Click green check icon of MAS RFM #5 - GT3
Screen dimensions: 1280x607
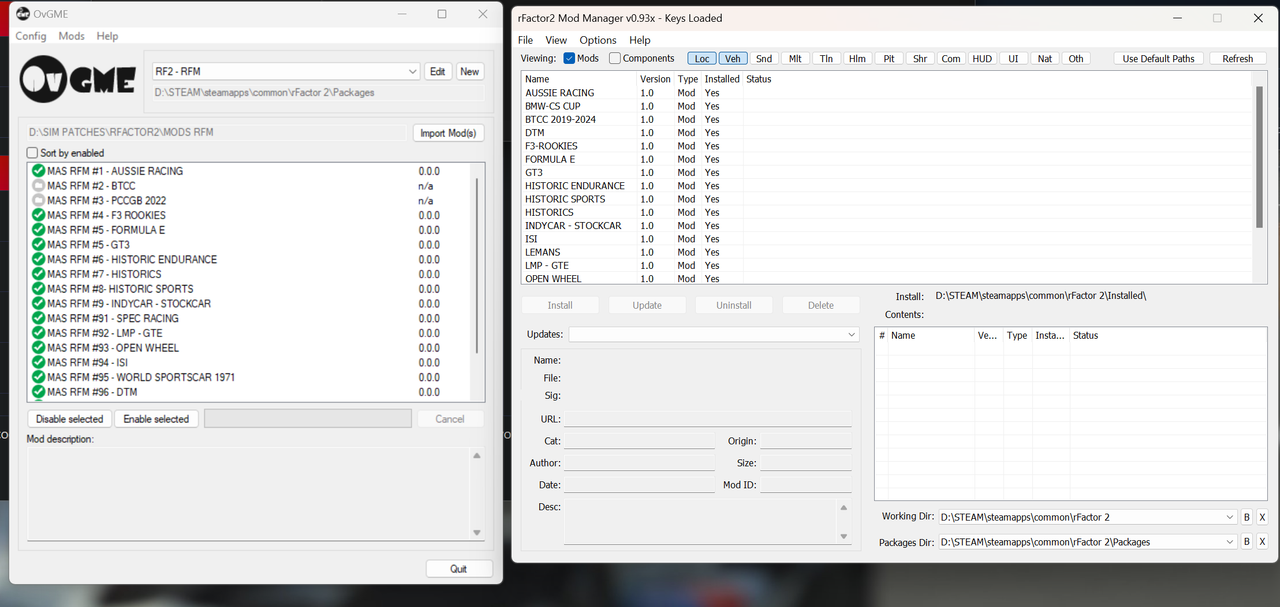(x=39, y=245)
